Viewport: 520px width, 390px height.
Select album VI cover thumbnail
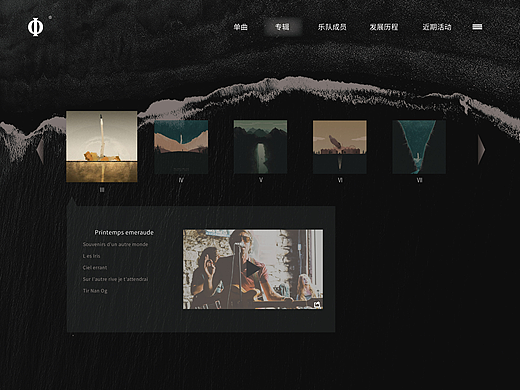(340, 147)
